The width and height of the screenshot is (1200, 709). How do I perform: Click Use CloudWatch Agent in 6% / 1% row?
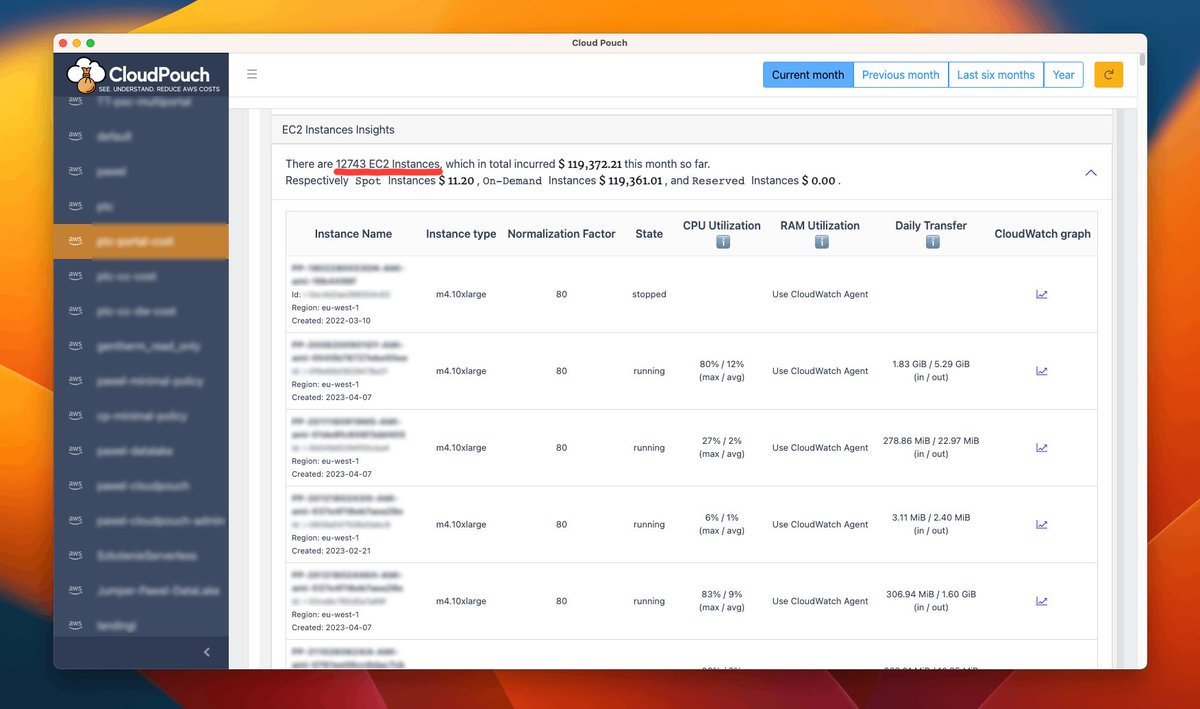coord(820,524)
